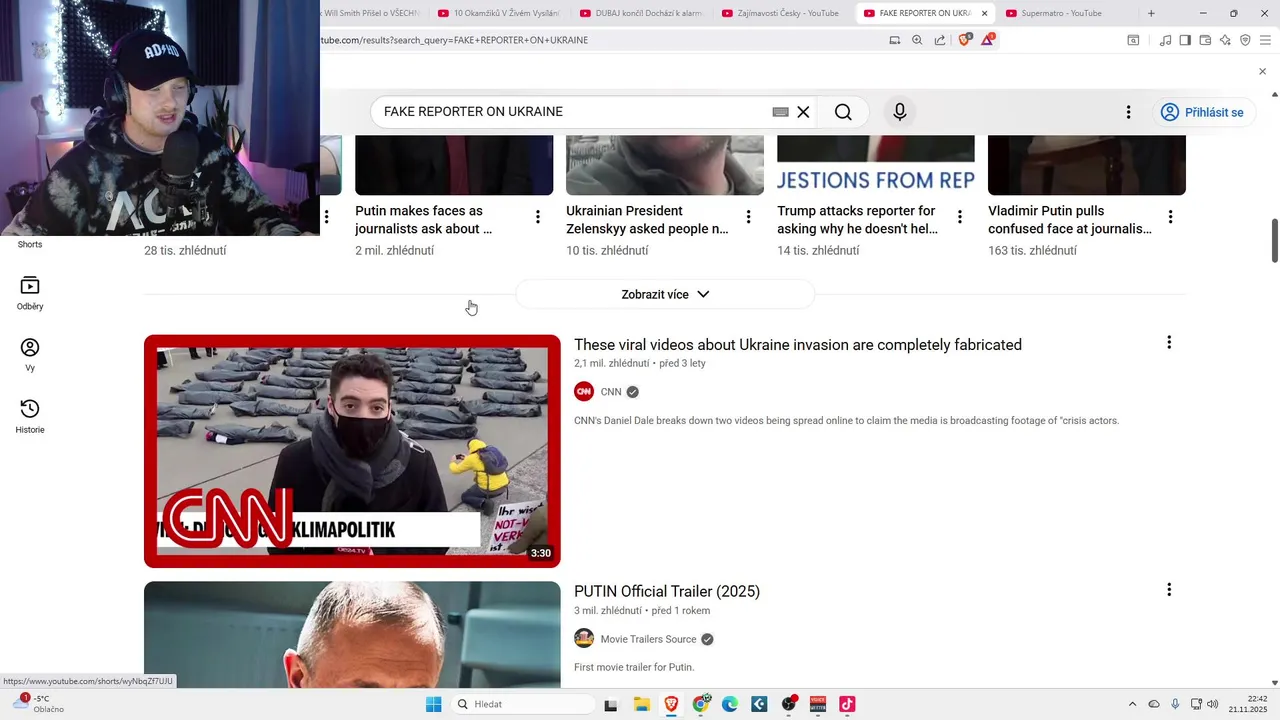This screenshot has height=720, width=1280.
Task: Click the taskbar Hledat search box
Action: [x=522, y=704]
